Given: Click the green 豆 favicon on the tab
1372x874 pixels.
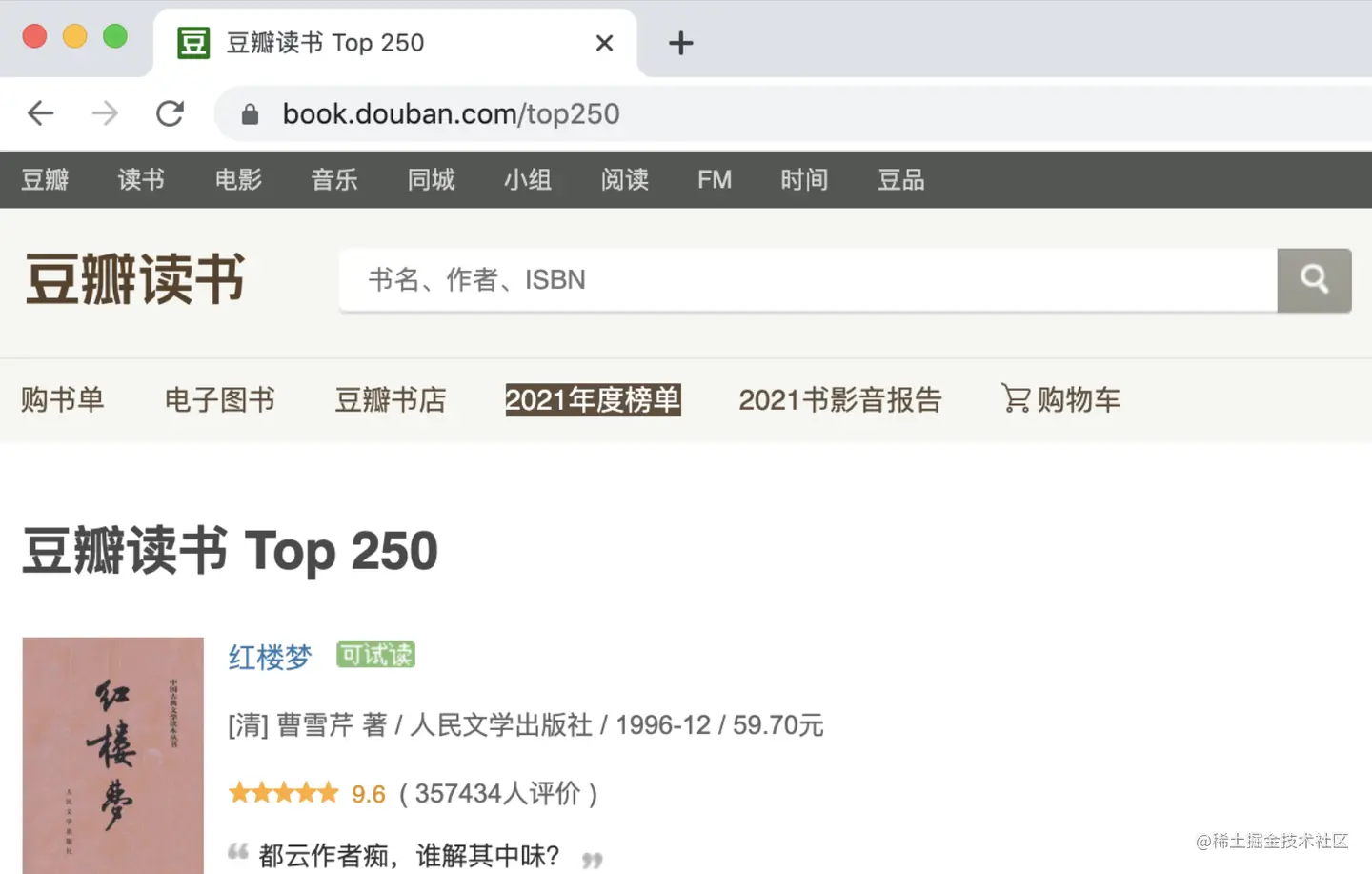Looking at the screenshot, I should 193,43.
